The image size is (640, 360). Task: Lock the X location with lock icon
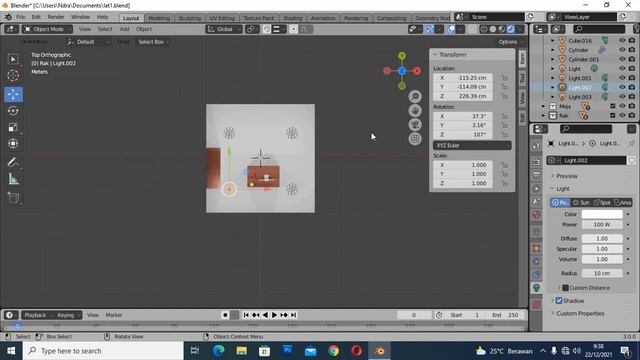[x=505, y=78]
